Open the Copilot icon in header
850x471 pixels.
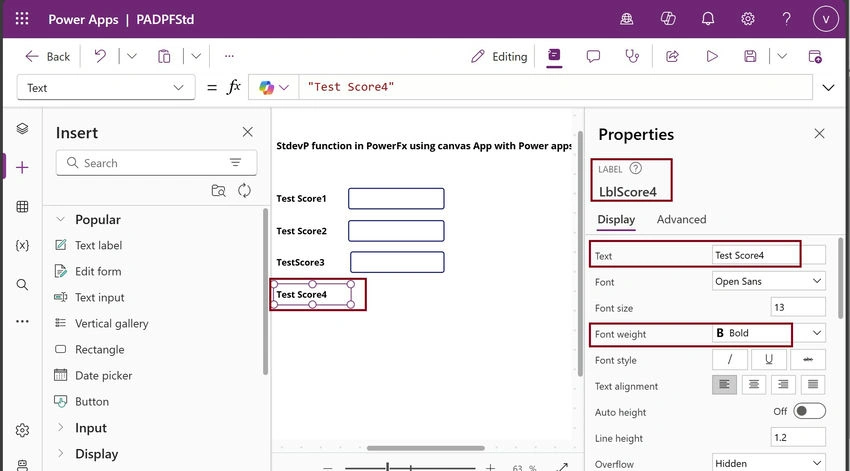(x=668, y=19)
